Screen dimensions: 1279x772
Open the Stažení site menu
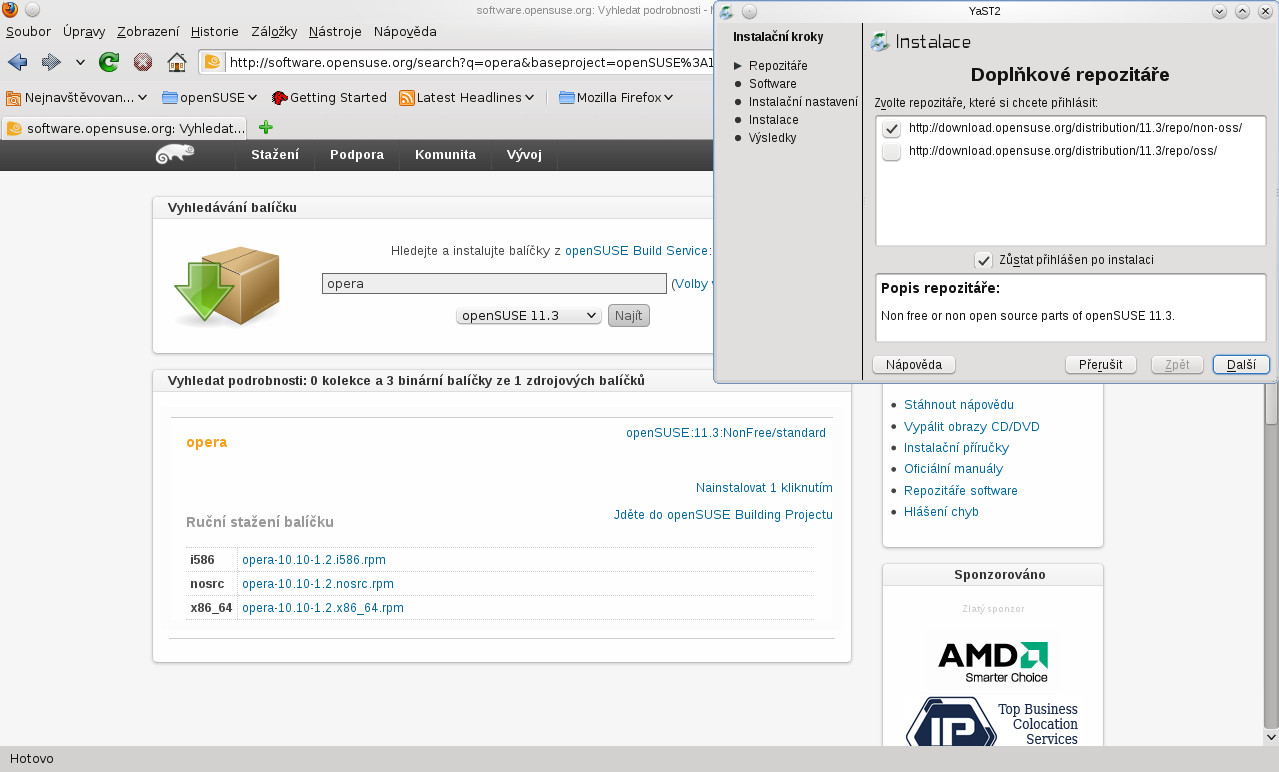[275, 155]
